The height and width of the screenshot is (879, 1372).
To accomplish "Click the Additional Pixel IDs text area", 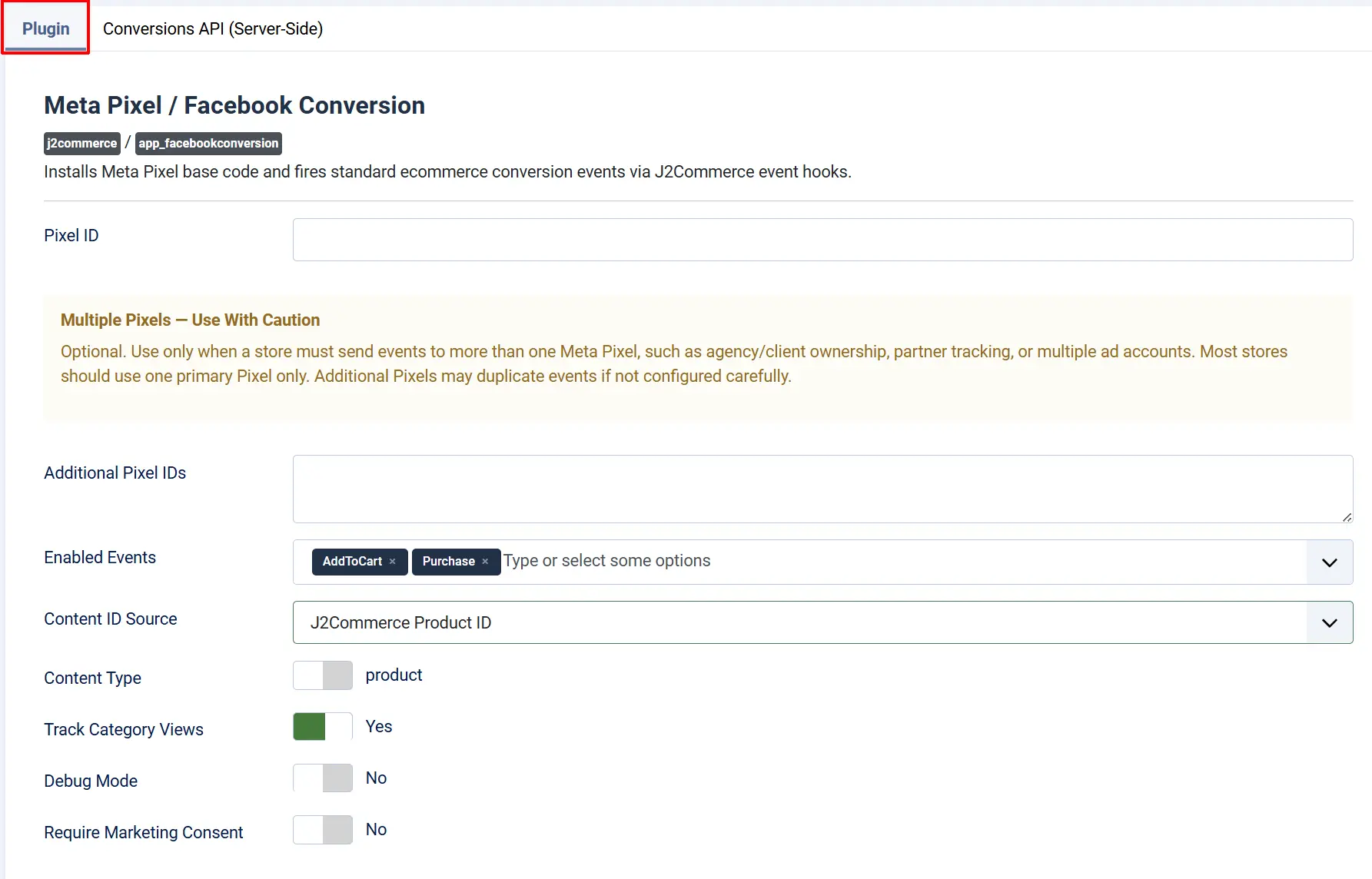I will tap(822, 489).
